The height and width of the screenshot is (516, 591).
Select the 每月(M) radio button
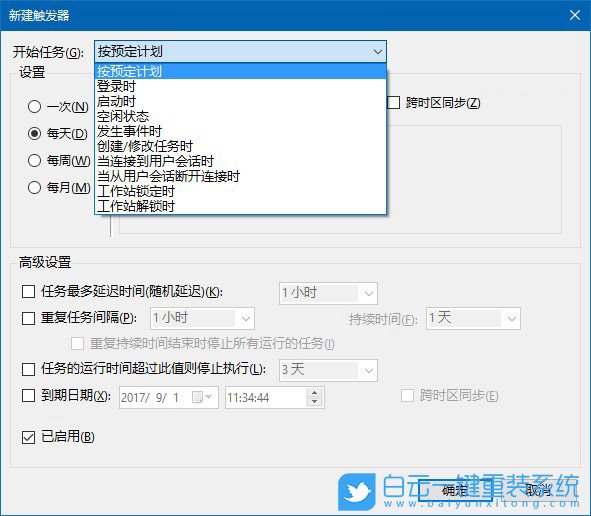34,187
